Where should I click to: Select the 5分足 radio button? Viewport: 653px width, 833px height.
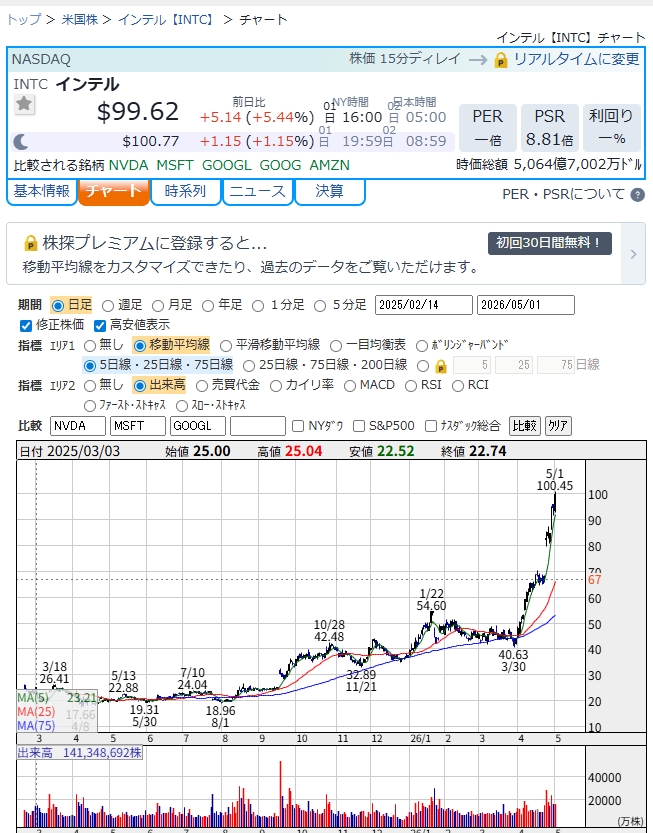(320, 306)
